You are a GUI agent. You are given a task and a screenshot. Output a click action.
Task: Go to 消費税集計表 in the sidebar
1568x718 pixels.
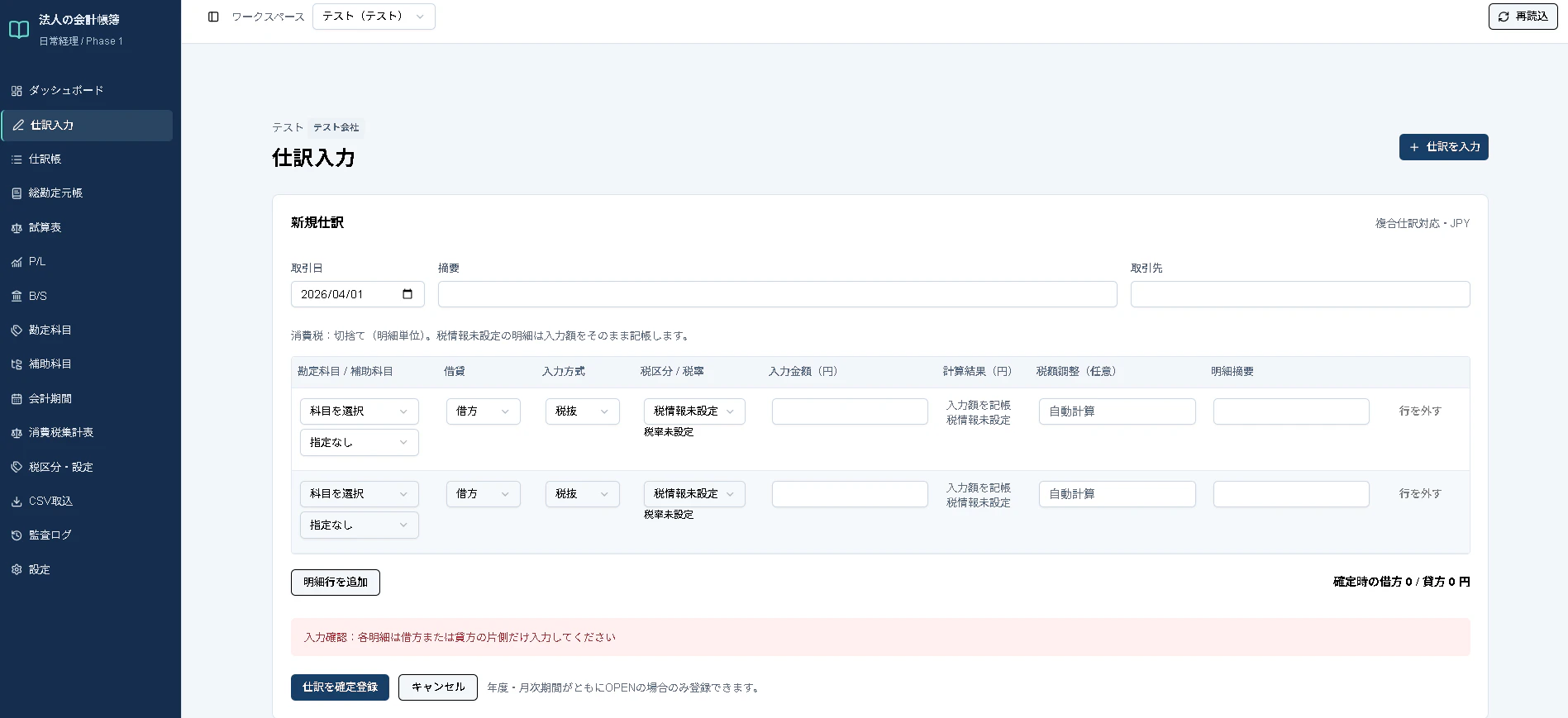click(87, 433)
